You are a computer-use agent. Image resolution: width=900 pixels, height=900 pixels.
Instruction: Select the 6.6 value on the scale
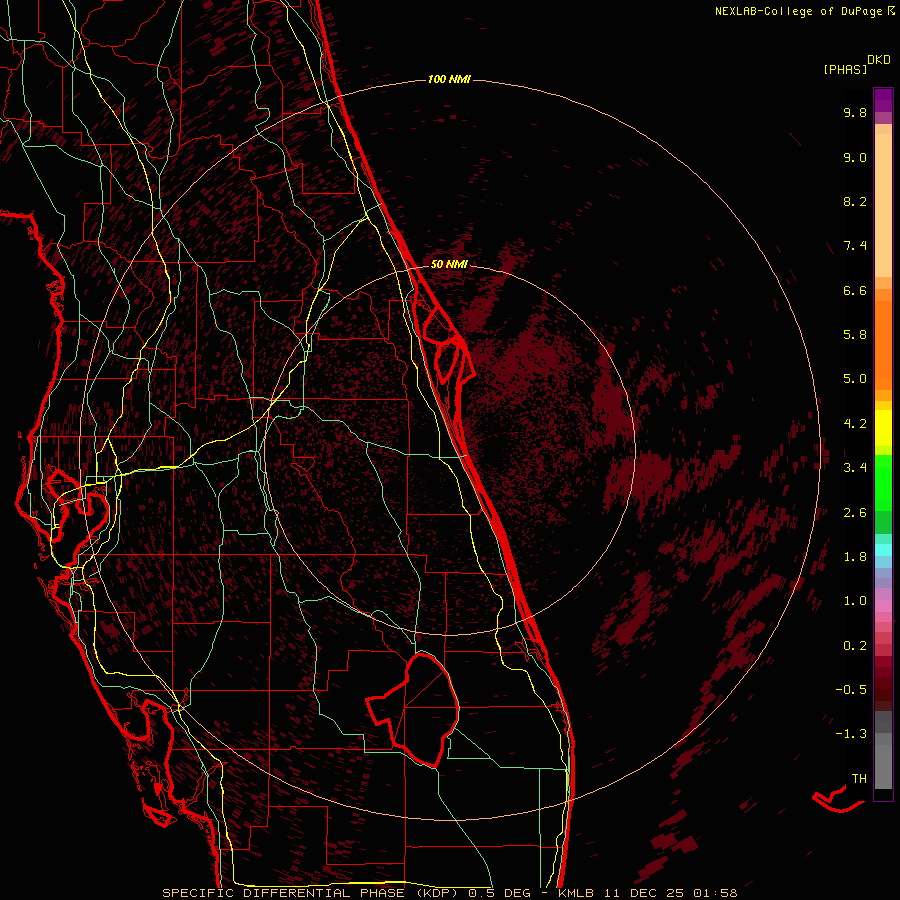[x=855, y=290]
